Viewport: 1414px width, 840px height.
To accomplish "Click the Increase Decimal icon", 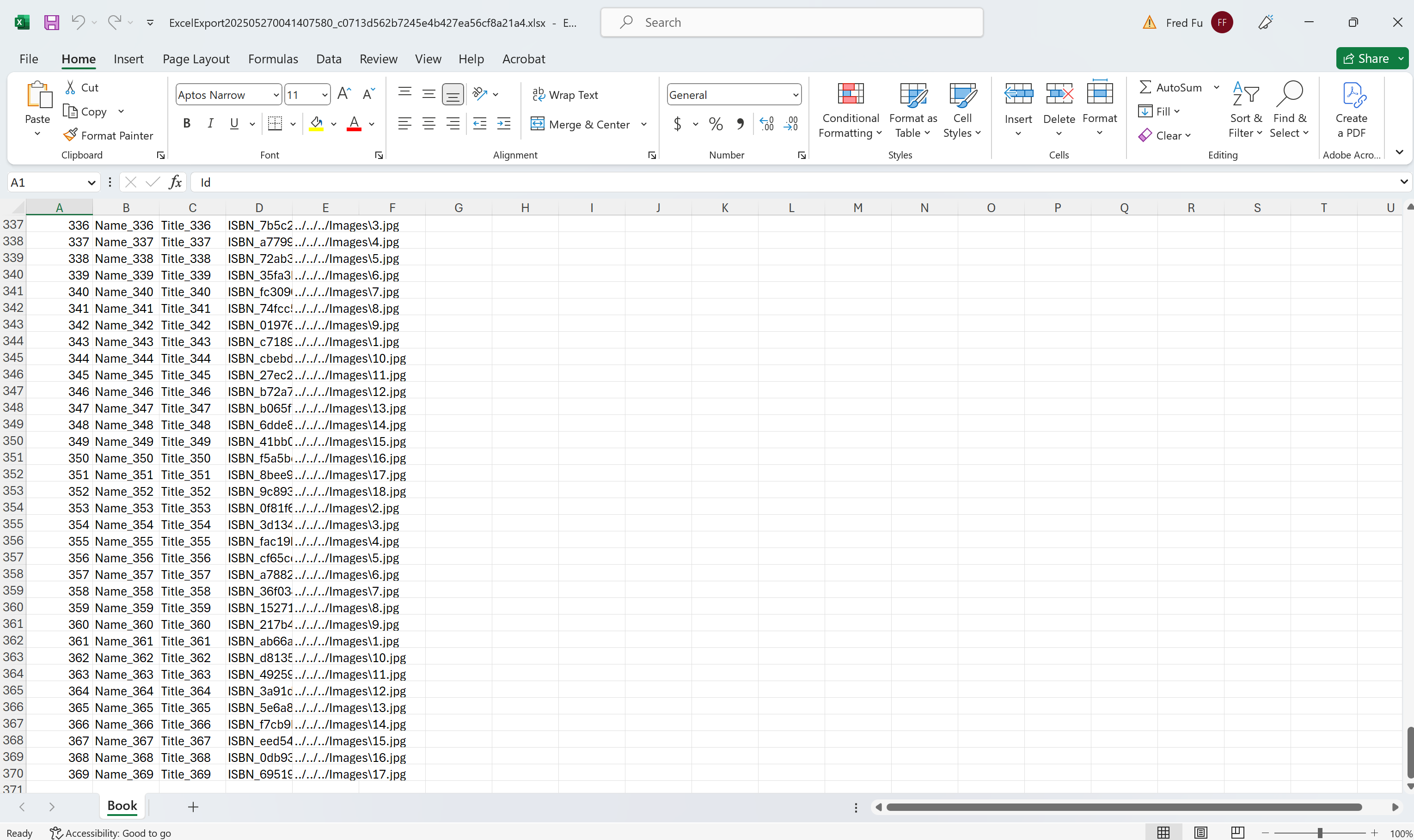I will pos(767,124).
